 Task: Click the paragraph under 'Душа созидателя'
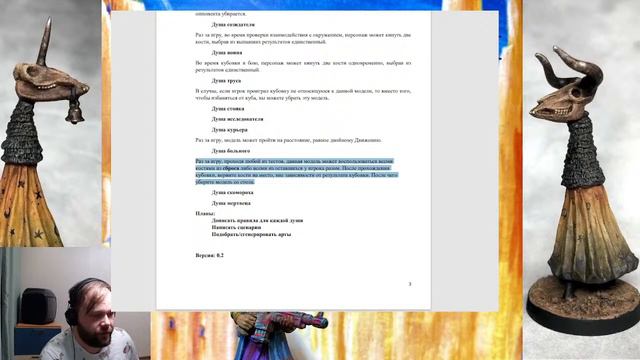(x=303, y=38)
